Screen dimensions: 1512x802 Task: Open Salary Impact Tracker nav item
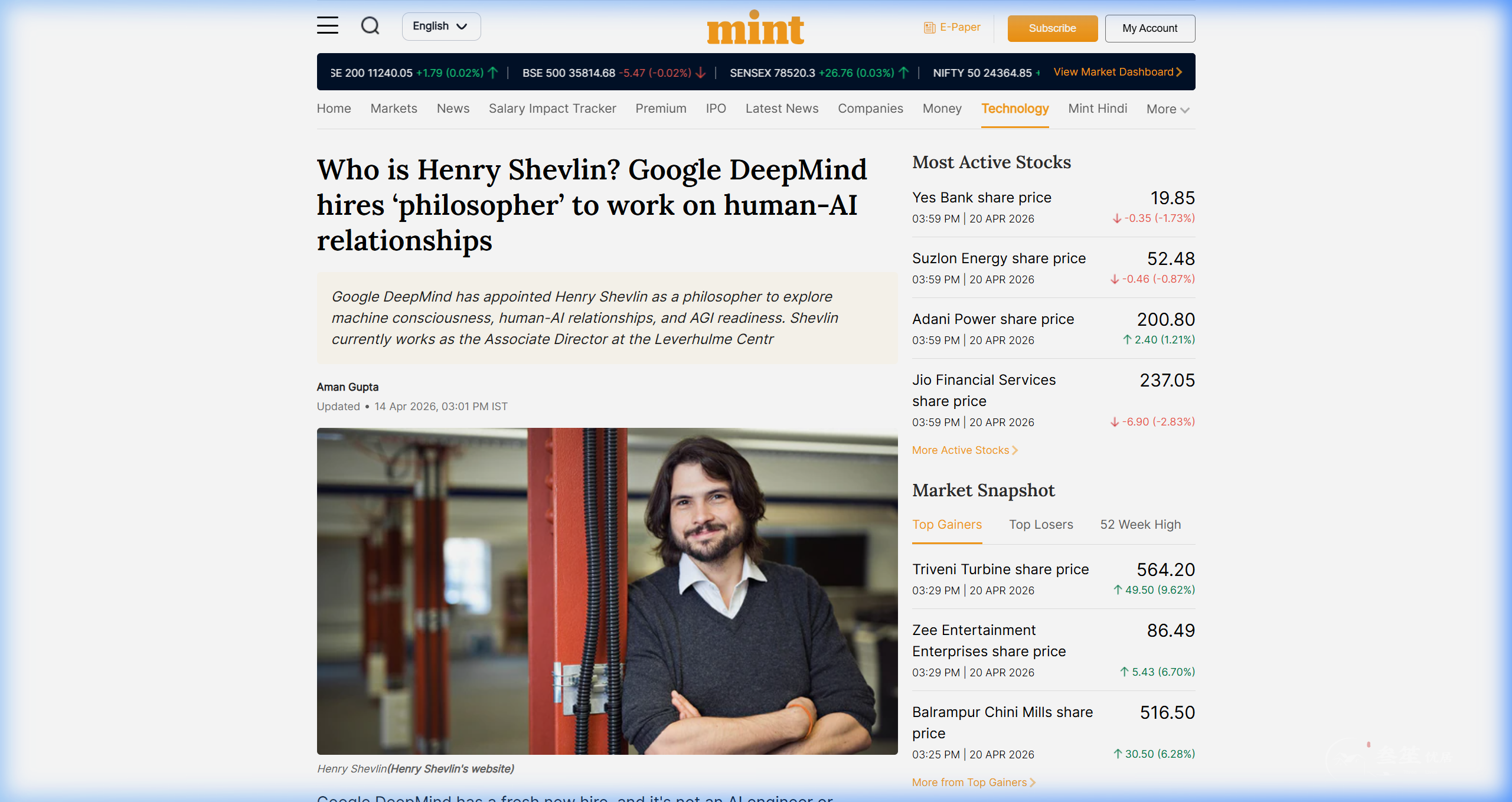pos(552,109)
